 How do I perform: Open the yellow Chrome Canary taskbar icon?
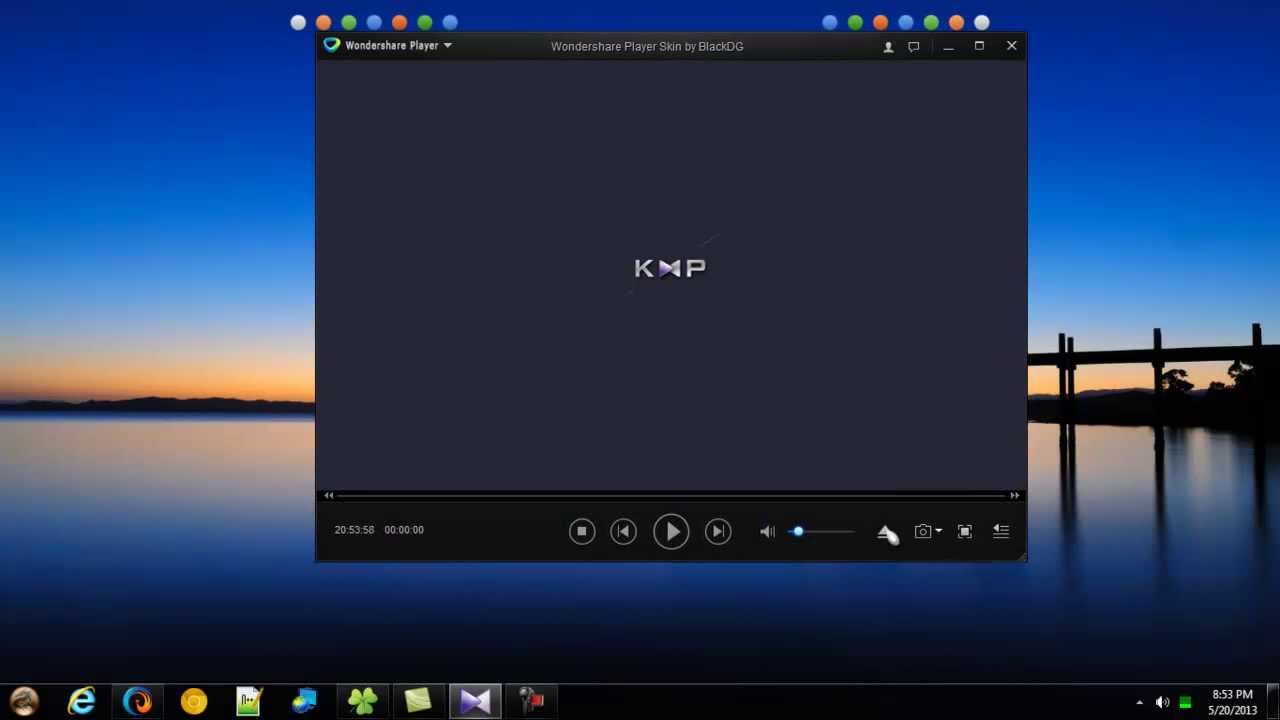193,701
